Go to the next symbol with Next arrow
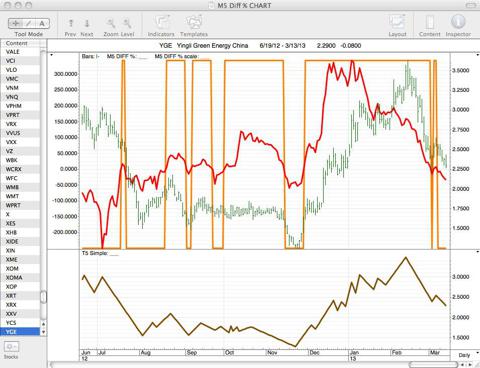This screenshot has height=368, width=480. (x=87, y=23)
